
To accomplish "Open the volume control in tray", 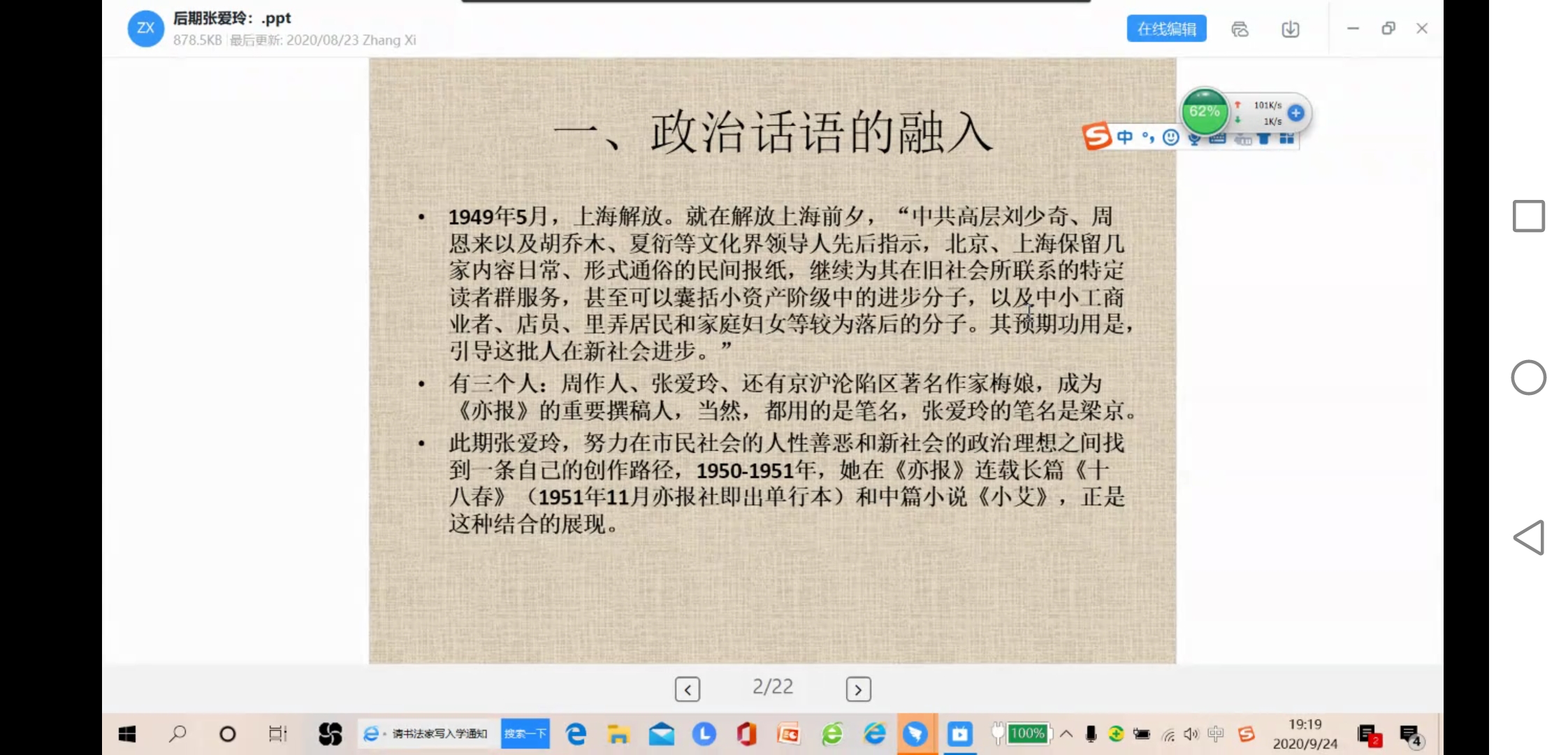I will tap(1191, 733).
